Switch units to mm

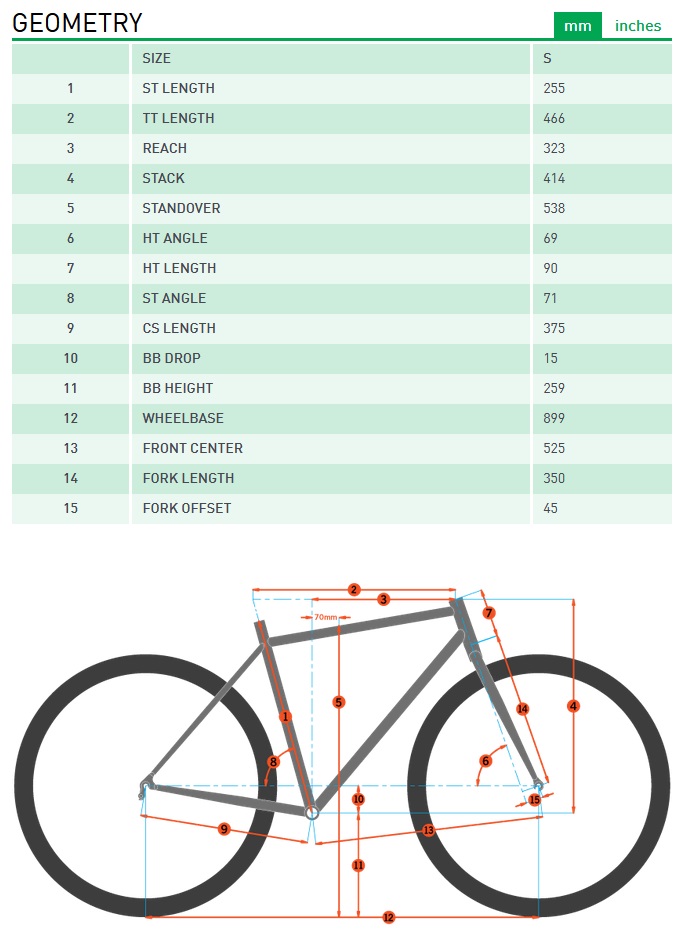pos(578,26)
